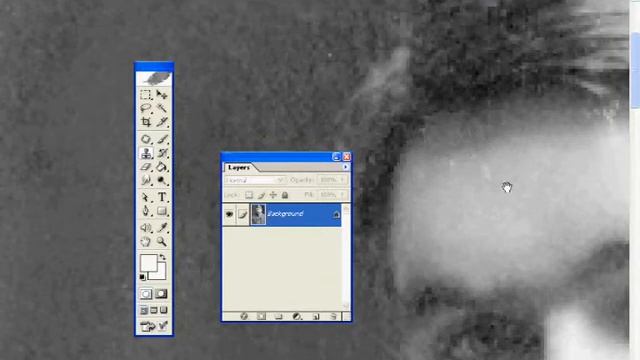This screenshot has height=360, width=640.
Task: Select the Brush tool
Action: 162,140
